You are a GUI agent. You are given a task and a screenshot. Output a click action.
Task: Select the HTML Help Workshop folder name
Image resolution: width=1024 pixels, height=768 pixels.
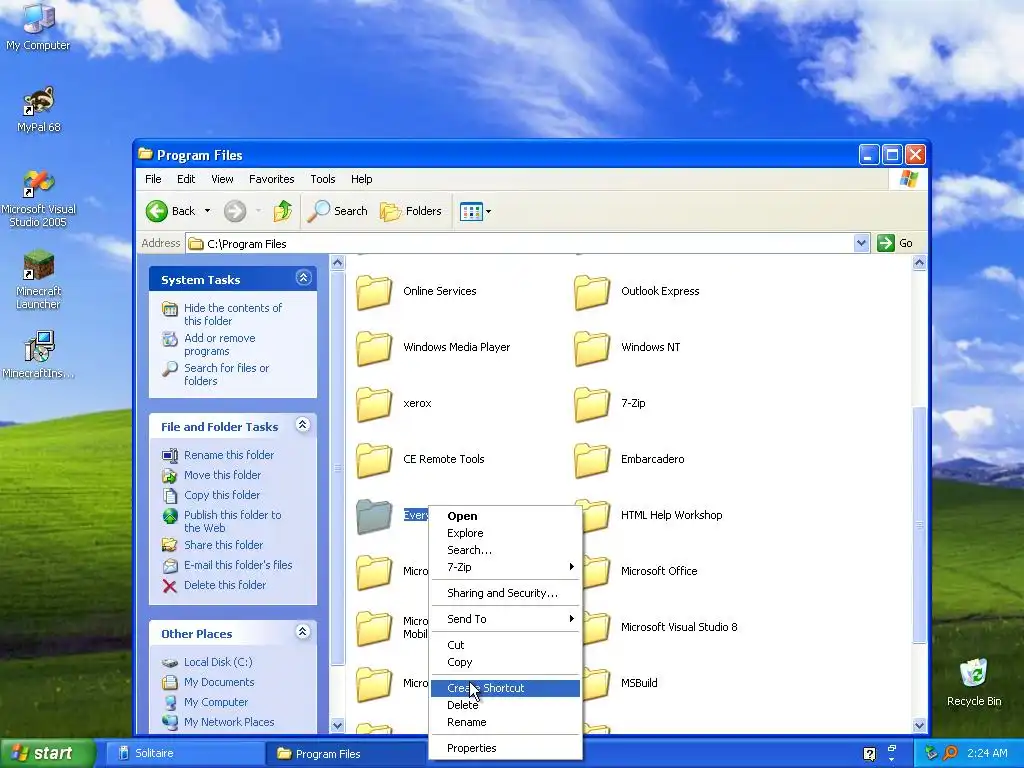671,515
